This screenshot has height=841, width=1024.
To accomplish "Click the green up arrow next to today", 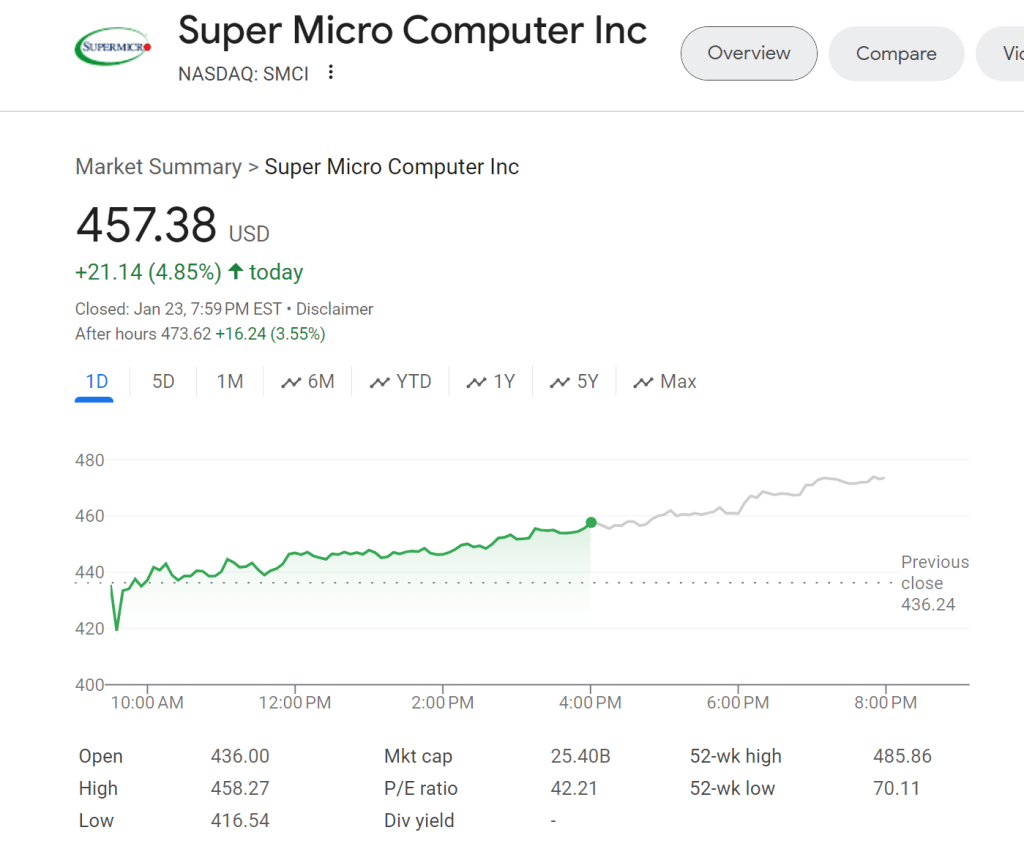I will [235, 272].
